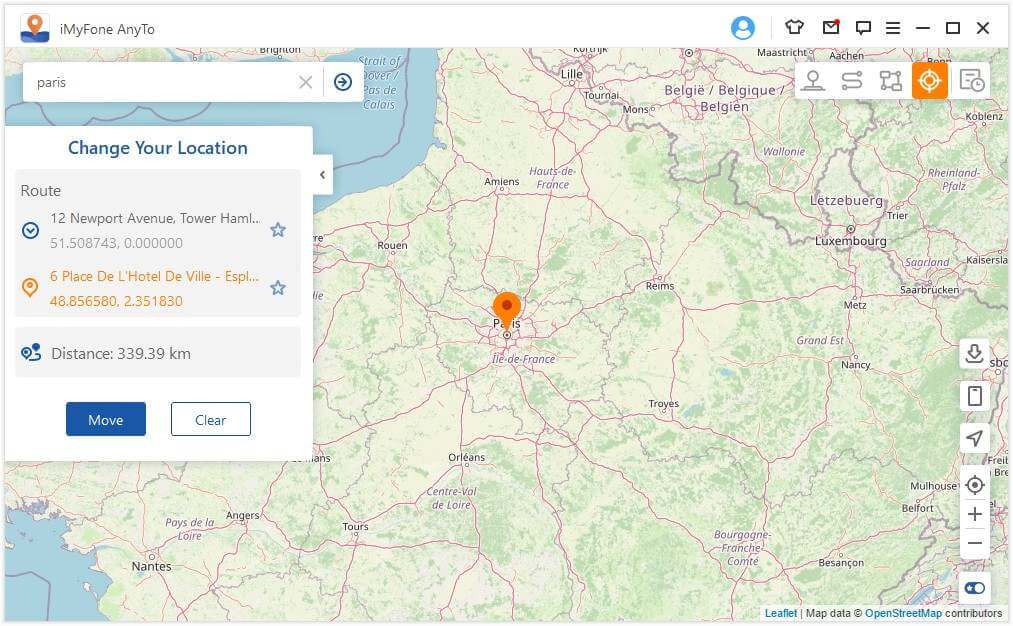Click the Troyes label on the map
This screenshot has height=626, width=1013.
point(663,404)
